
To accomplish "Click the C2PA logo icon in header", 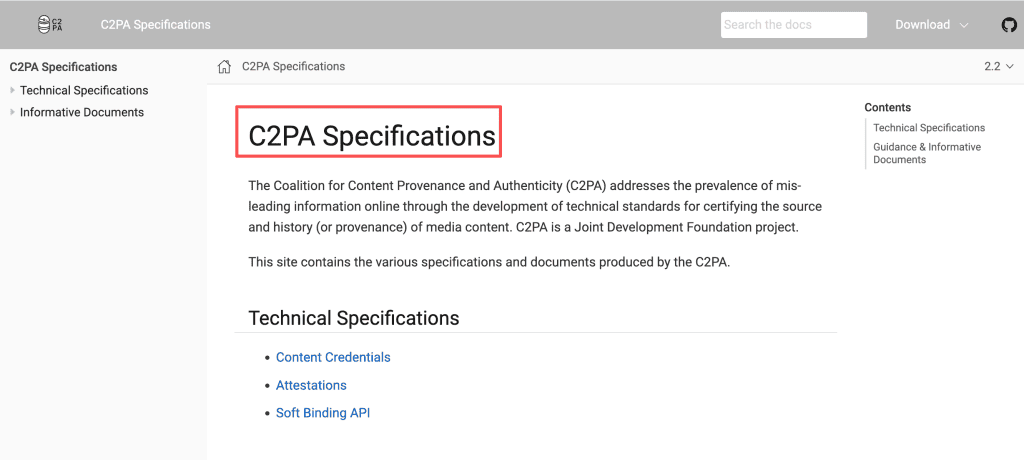I will [51, 25].
